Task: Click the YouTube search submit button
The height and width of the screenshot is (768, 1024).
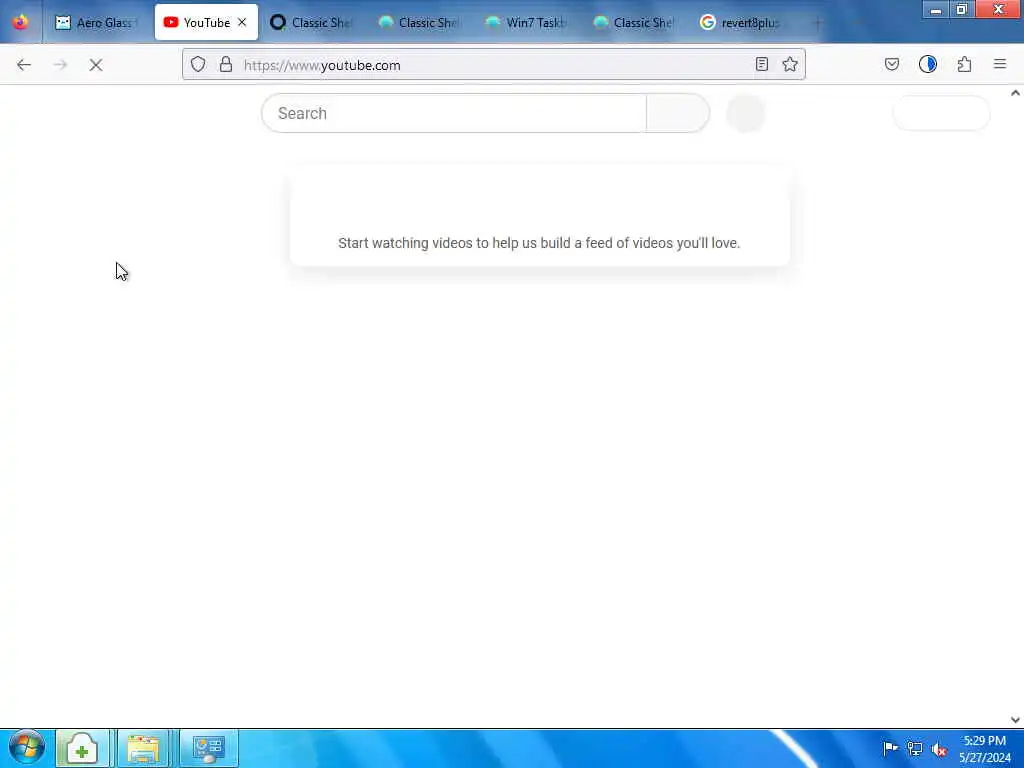Action: [678, 113]
